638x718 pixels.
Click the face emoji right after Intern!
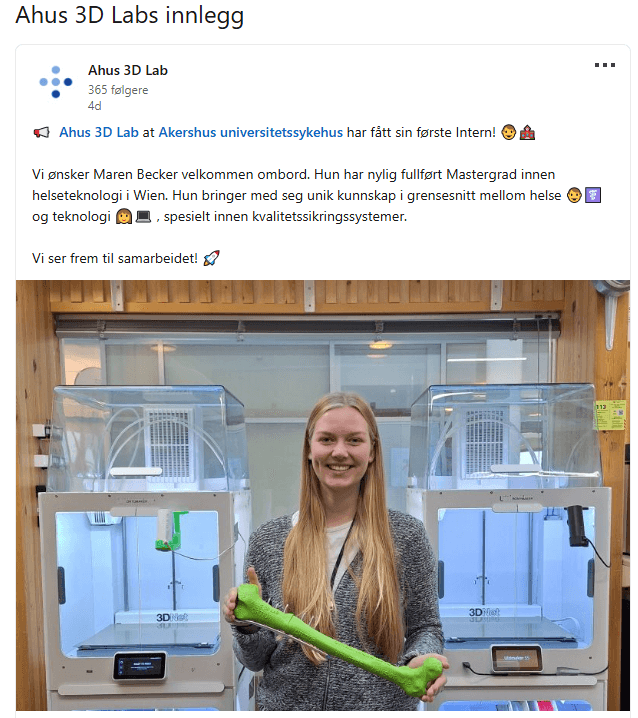508,133
